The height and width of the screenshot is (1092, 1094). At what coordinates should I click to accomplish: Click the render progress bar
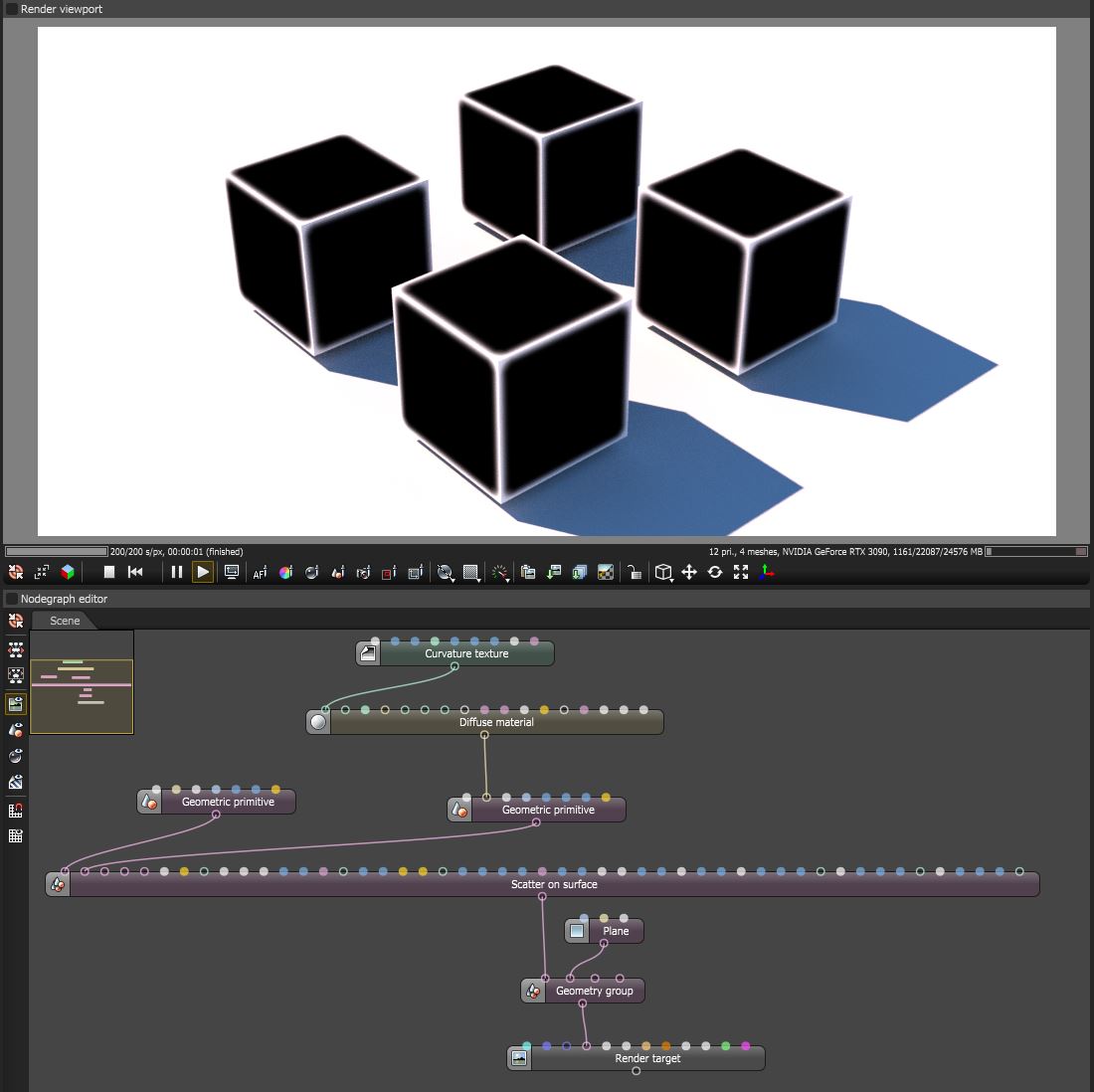tap(57, 551)
